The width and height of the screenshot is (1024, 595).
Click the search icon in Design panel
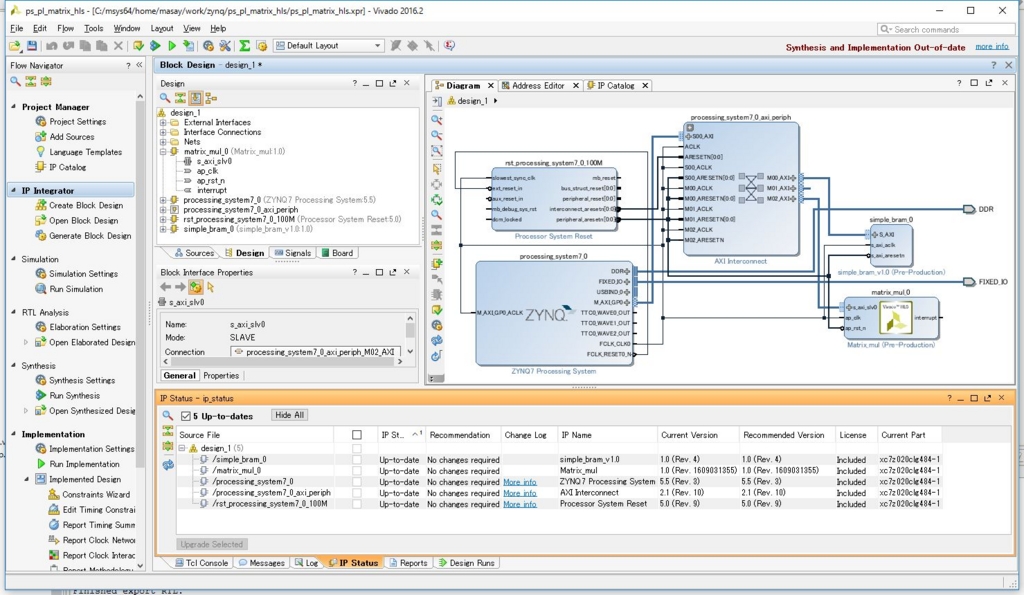click(165, 98)
